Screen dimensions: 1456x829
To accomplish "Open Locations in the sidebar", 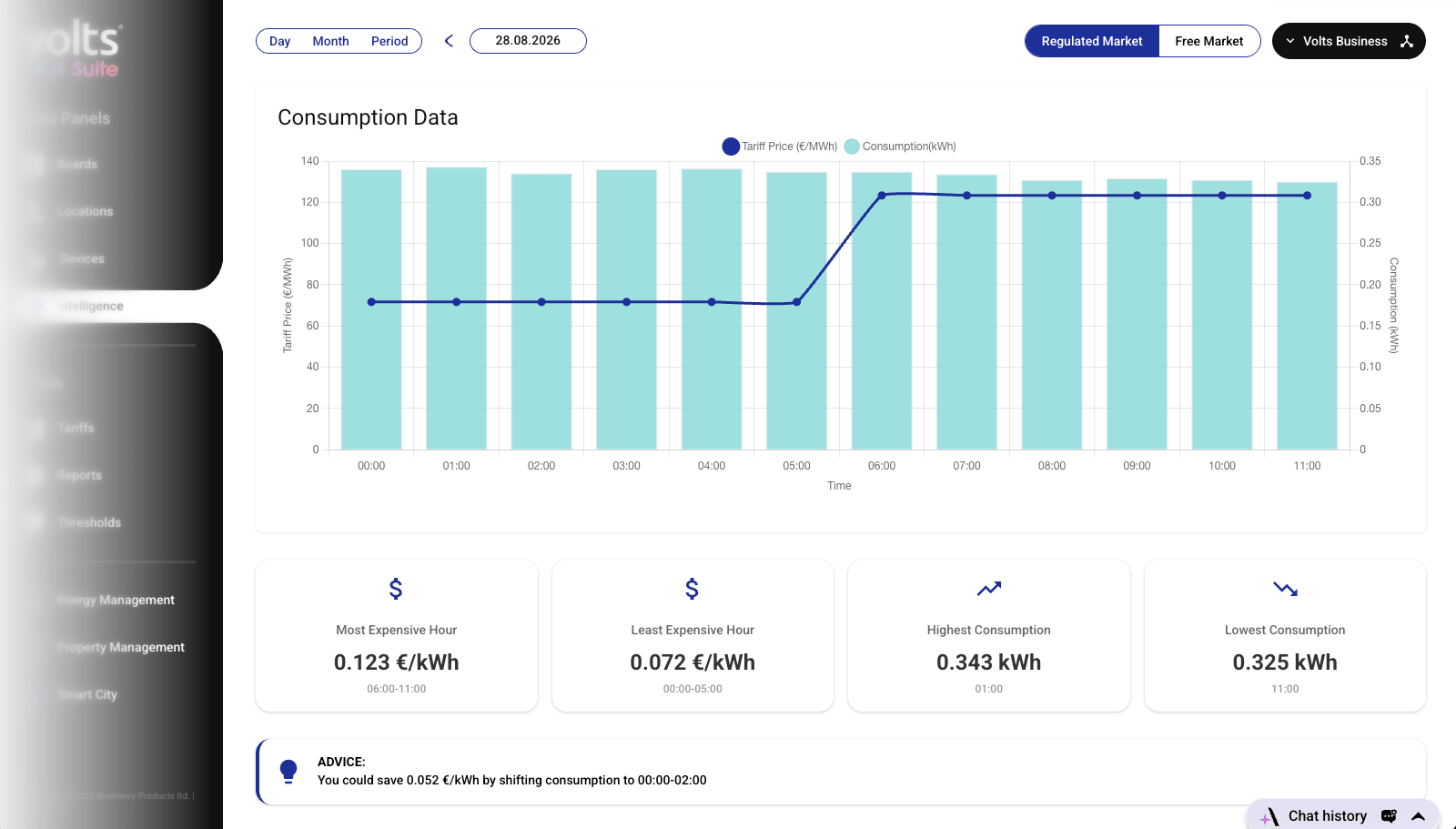I will (x=85, y=212).
